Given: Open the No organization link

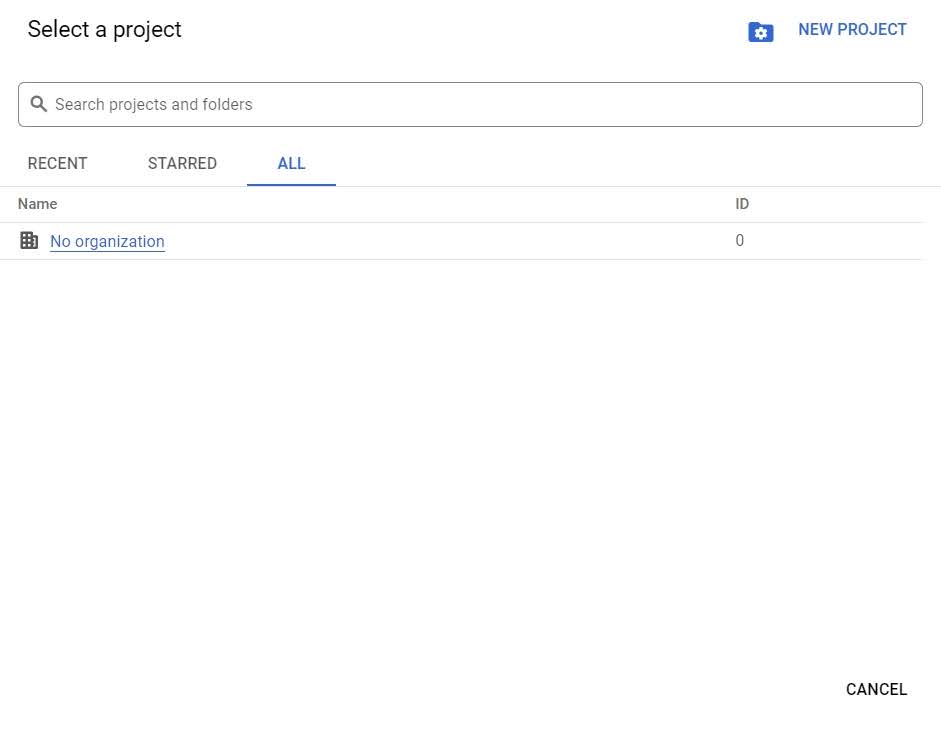Looking at the screenshot, I should [x=107, y=241].
